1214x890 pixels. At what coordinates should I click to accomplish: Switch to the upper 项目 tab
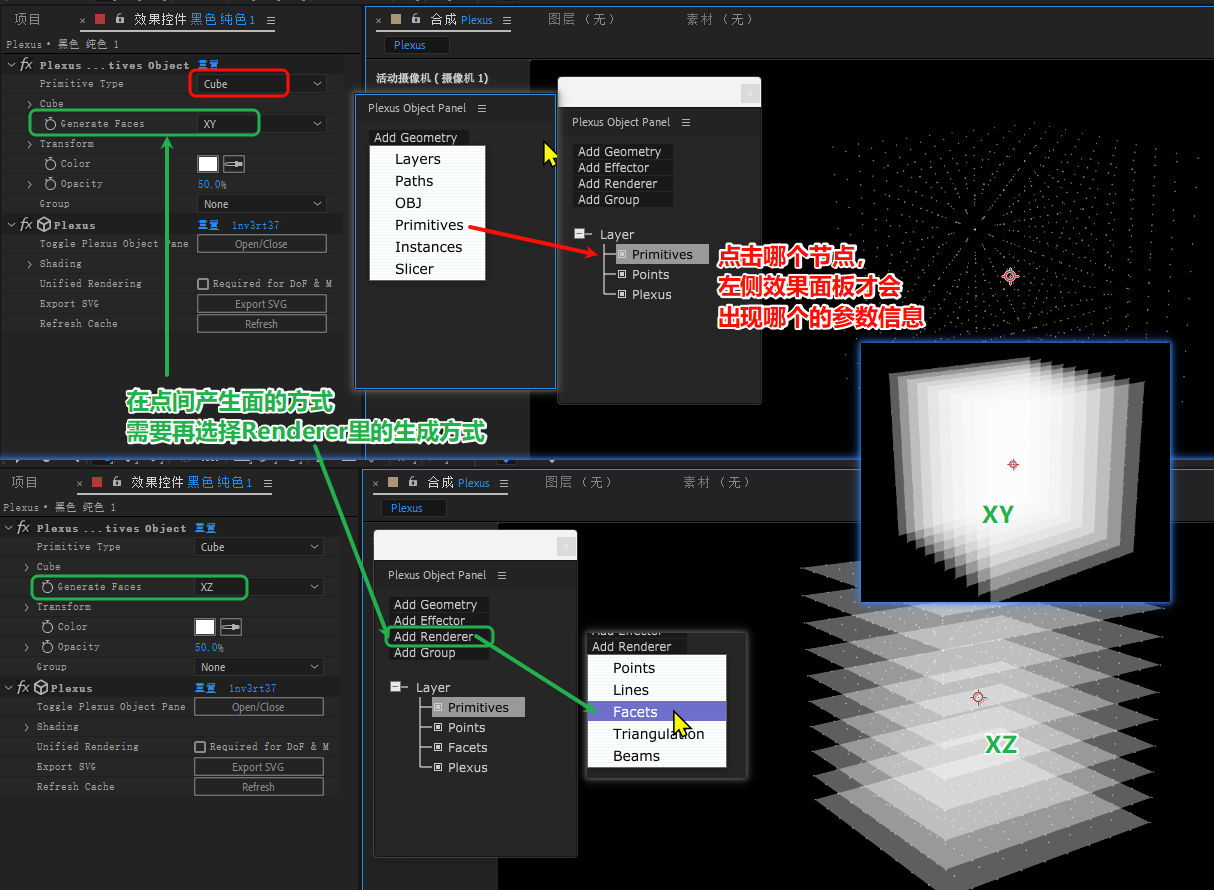[x=27, y=20]
